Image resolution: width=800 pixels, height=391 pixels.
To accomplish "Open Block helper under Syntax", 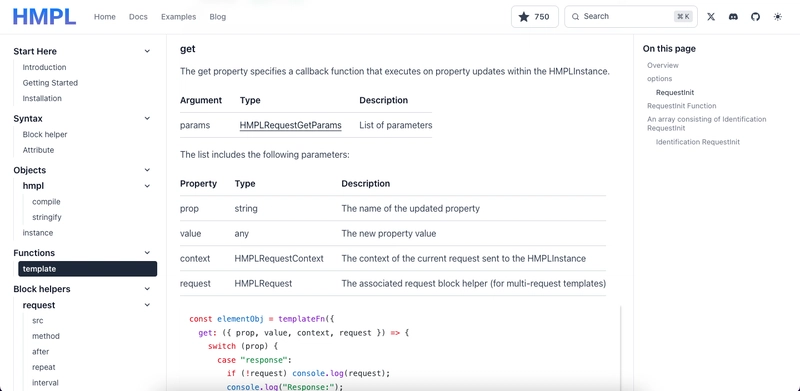I will (x=45, y=134).
